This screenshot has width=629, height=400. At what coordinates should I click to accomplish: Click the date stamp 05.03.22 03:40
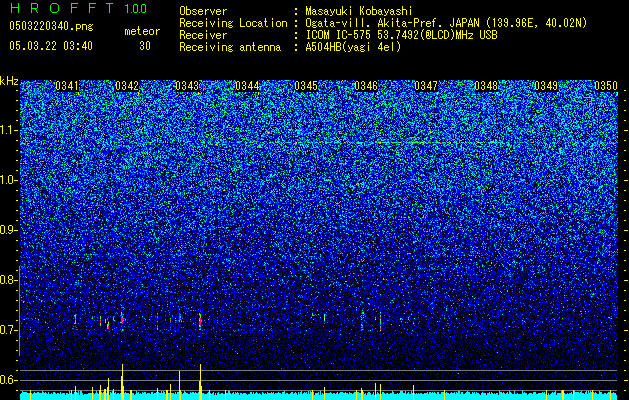[x=51, y=46]
